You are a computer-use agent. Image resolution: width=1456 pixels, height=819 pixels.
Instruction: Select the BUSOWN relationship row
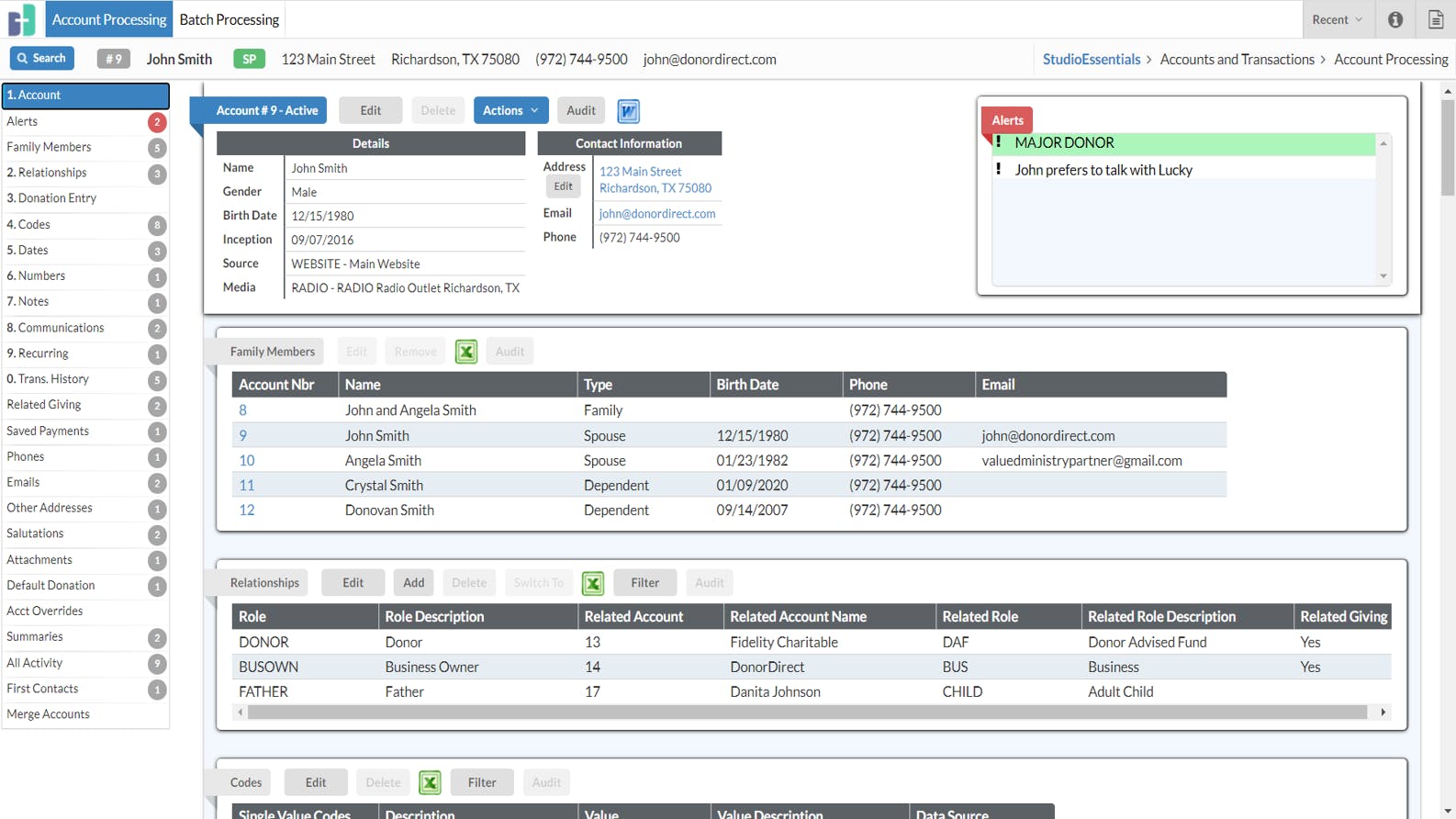tap(812, 668)
